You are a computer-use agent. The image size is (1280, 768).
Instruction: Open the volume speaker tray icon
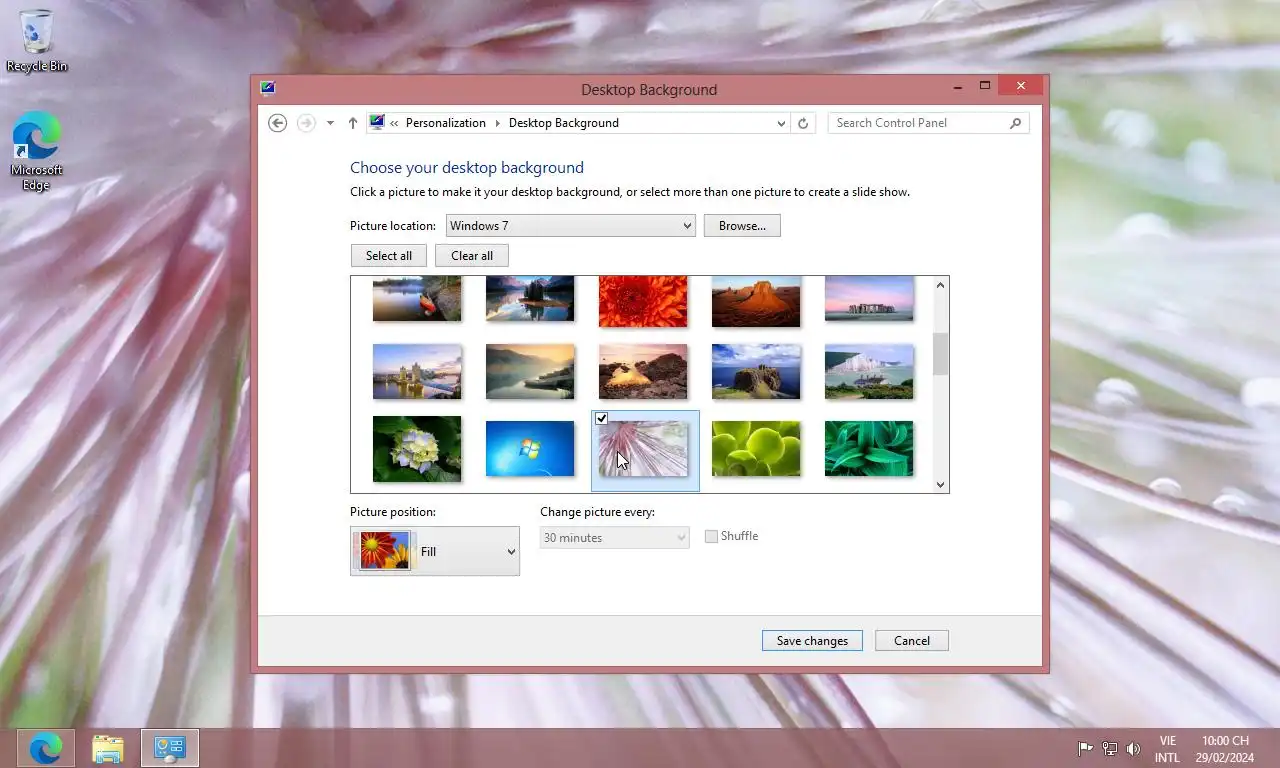(1133, 748)
